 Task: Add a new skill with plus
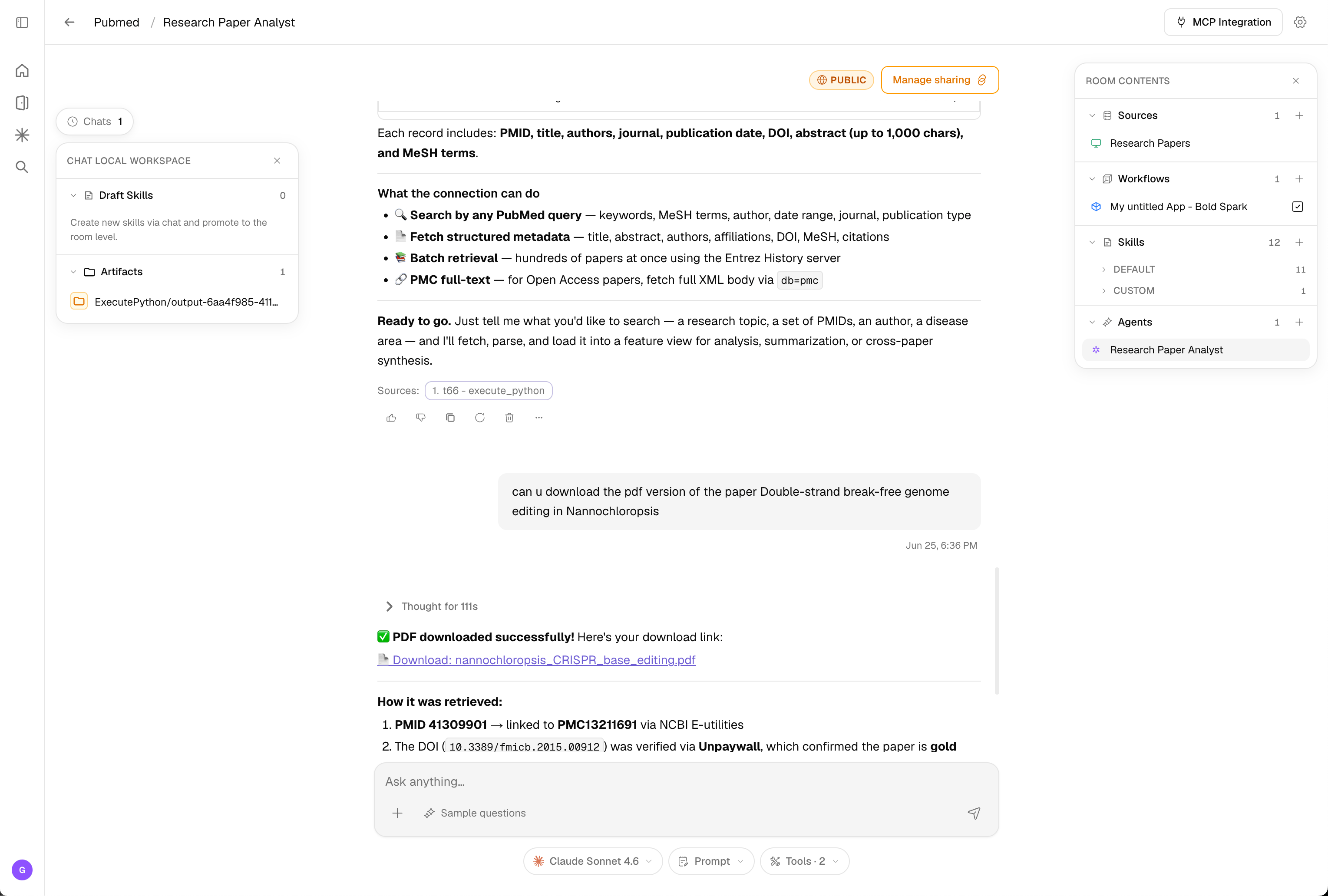[x=1299, y=242]
